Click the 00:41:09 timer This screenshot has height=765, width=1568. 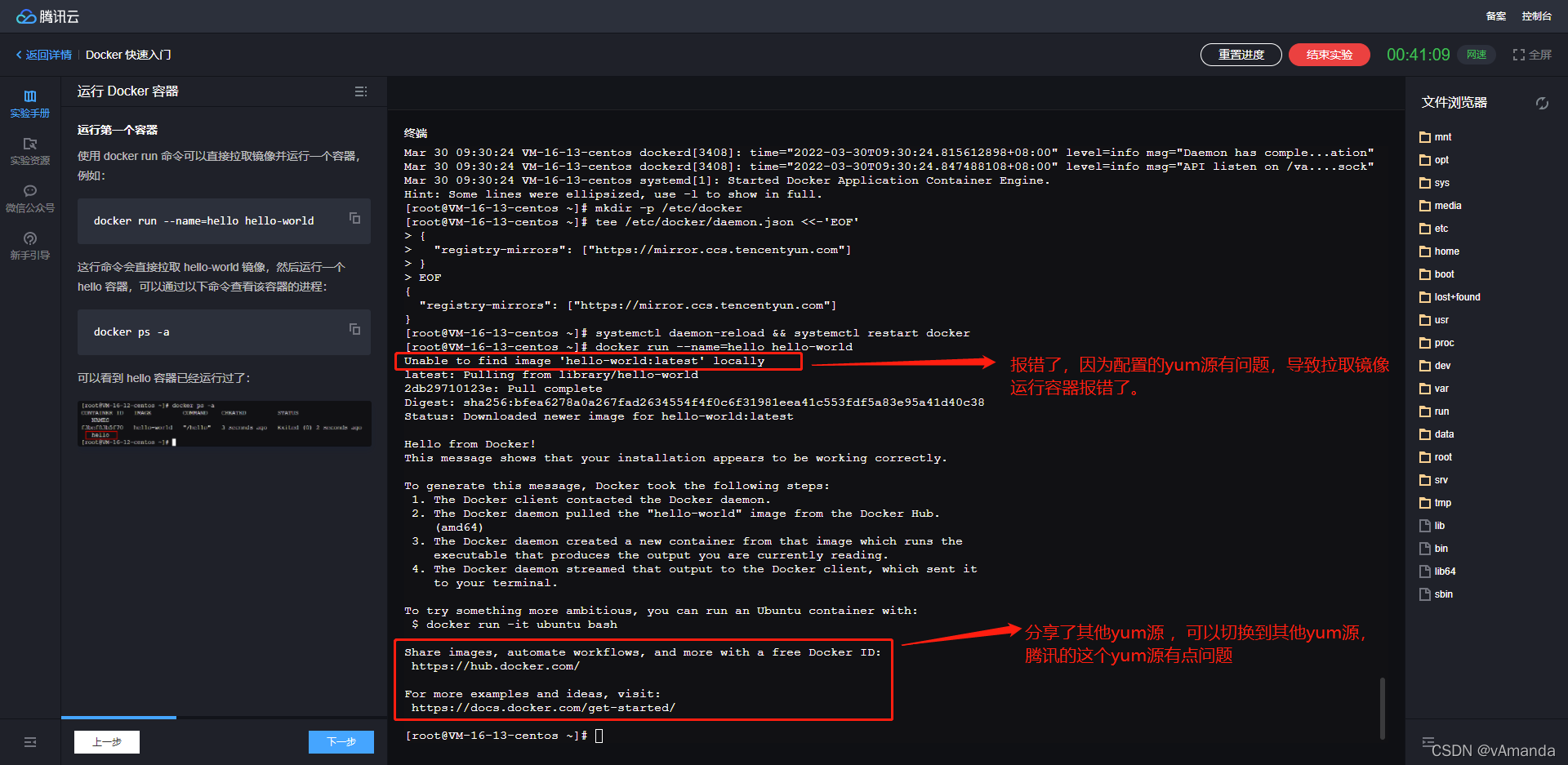(1419, 55)
